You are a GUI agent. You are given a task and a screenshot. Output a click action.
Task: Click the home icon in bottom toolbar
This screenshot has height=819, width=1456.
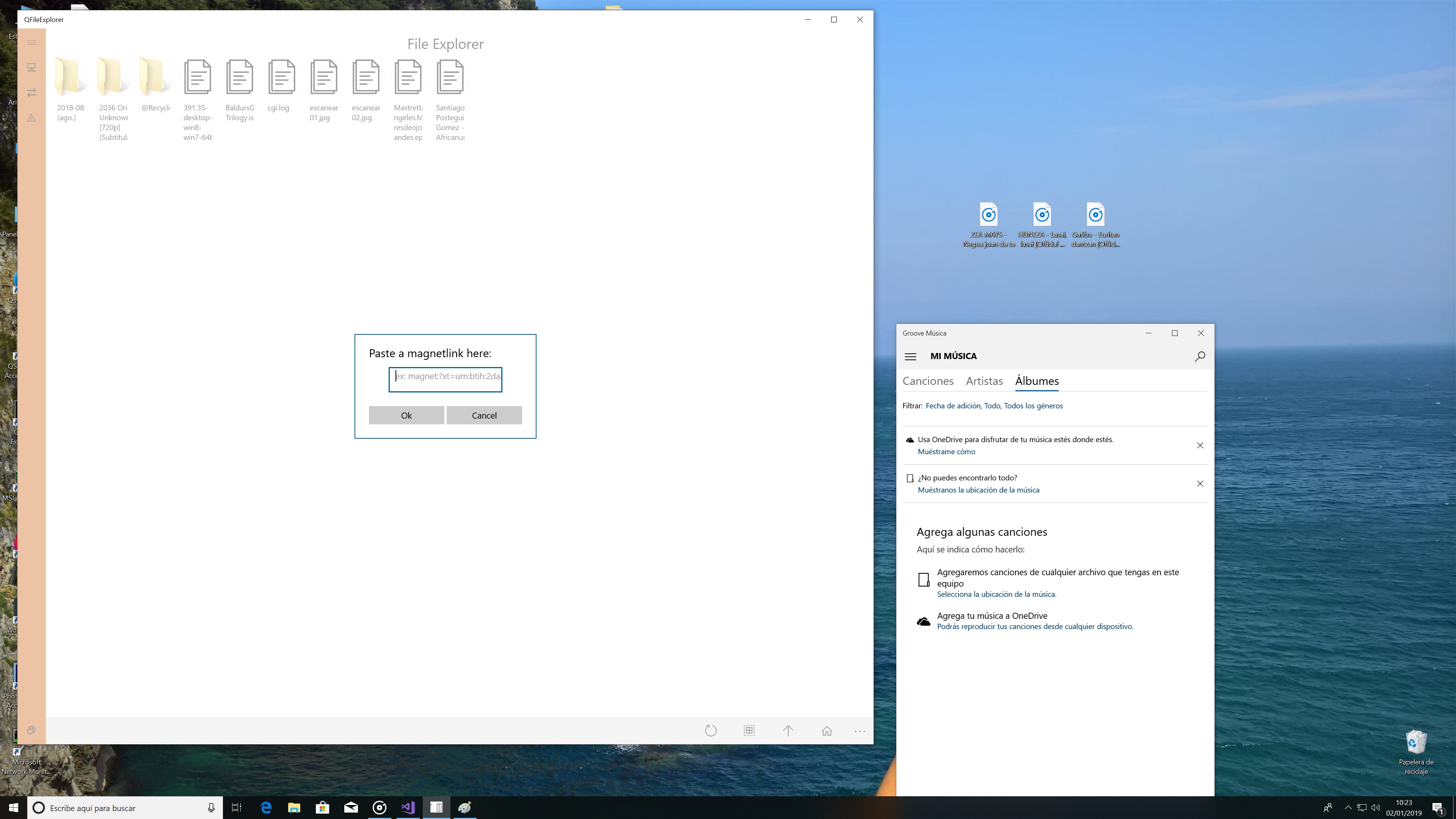point(826,731)
